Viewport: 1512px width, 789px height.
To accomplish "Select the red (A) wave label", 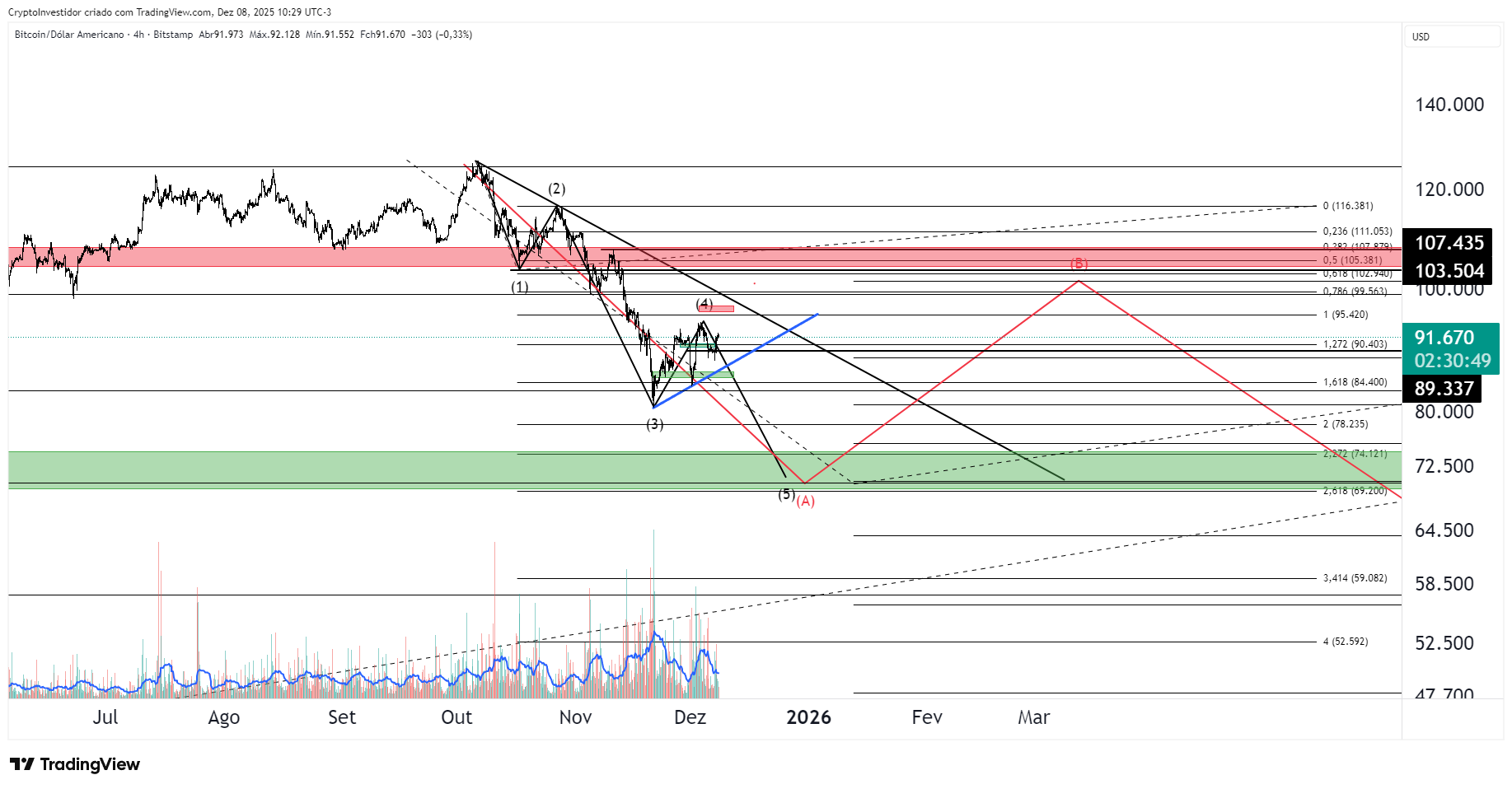I will coord(805,501).
